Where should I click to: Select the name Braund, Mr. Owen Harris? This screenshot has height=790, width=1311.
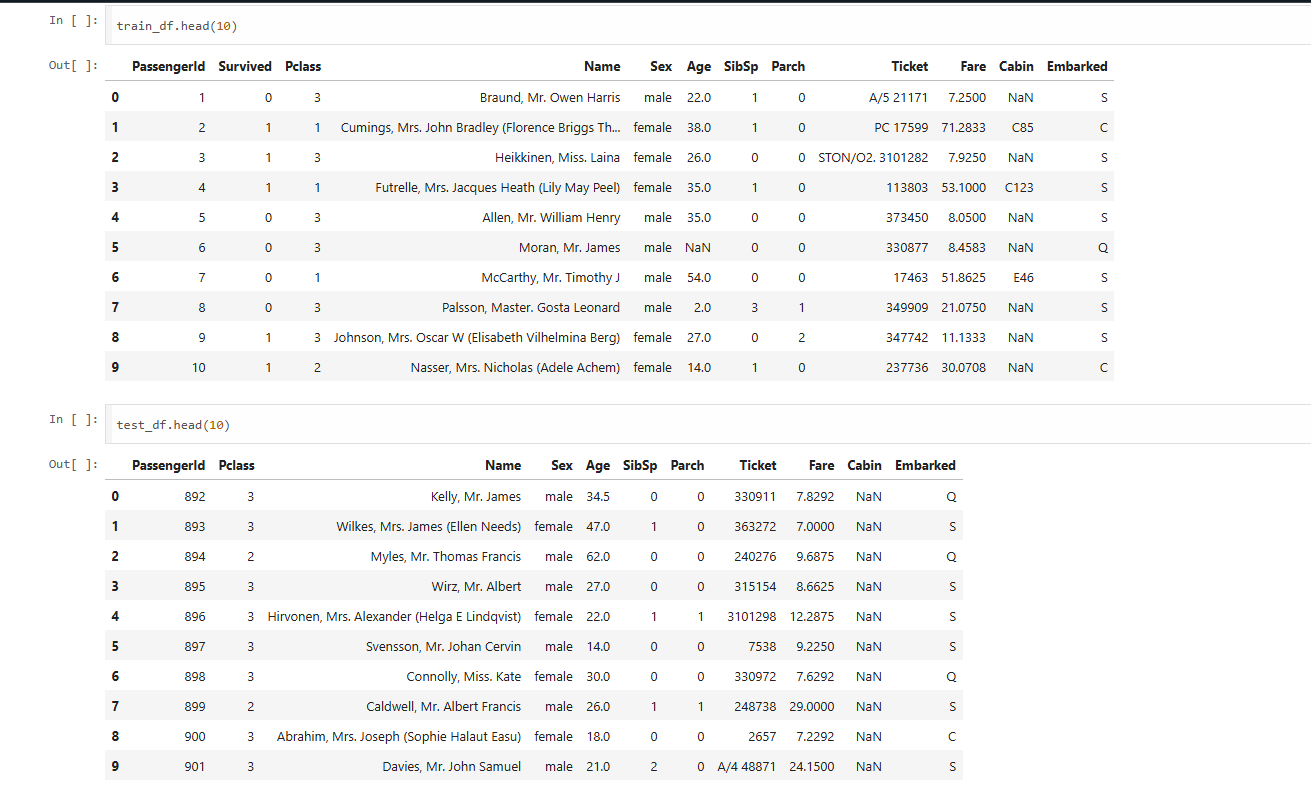550,98
